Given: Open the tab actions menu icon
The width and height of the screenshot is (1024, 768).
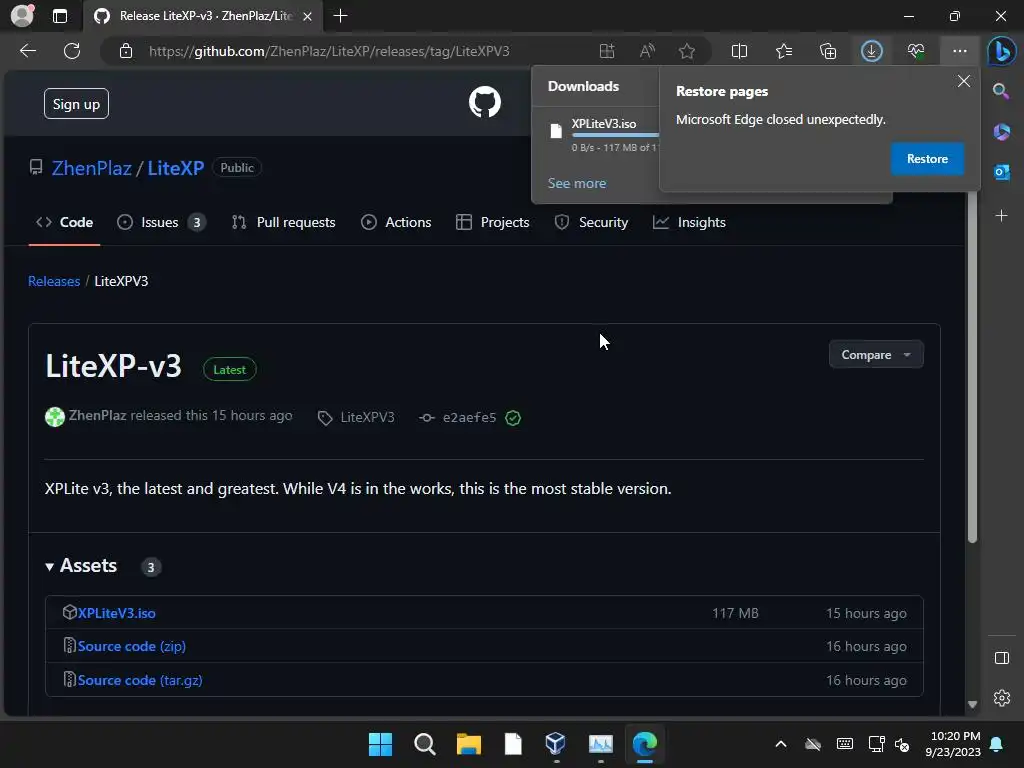Looking at the screenshot, I should [x=60, y=16].
